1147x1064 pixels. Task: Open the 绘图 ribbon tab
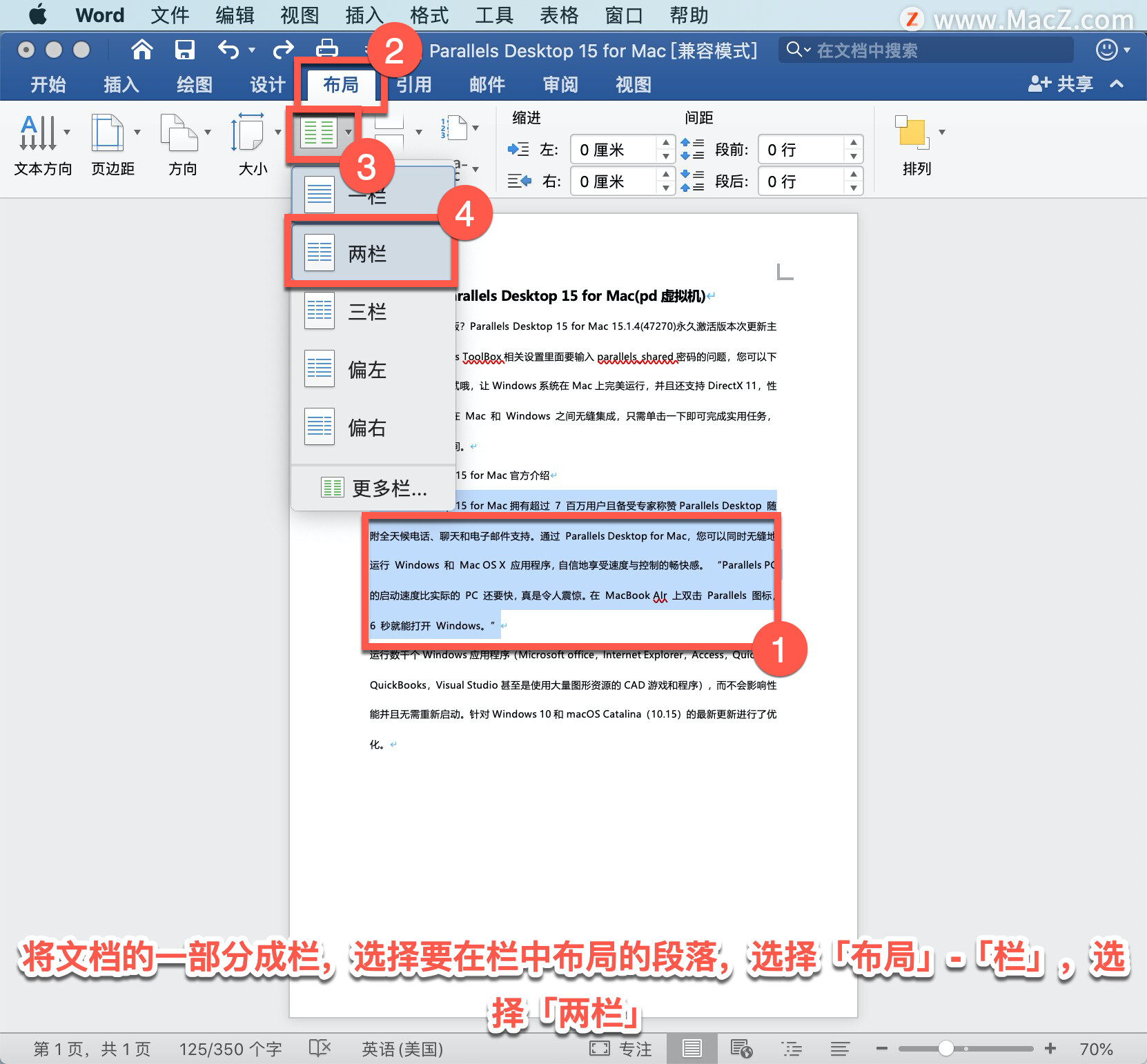(x=195, y=85)
